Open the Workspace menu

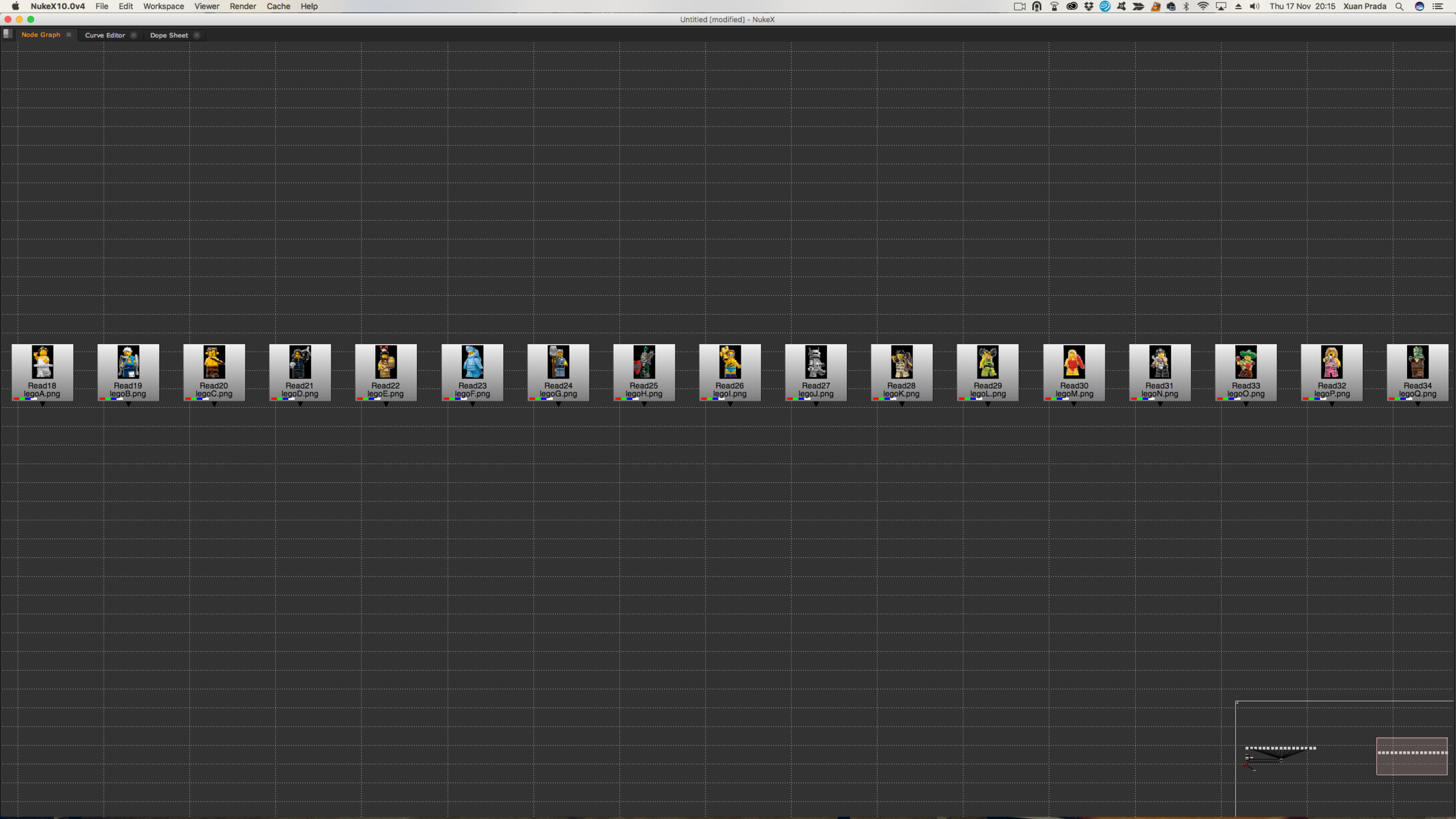pos(164,6)
